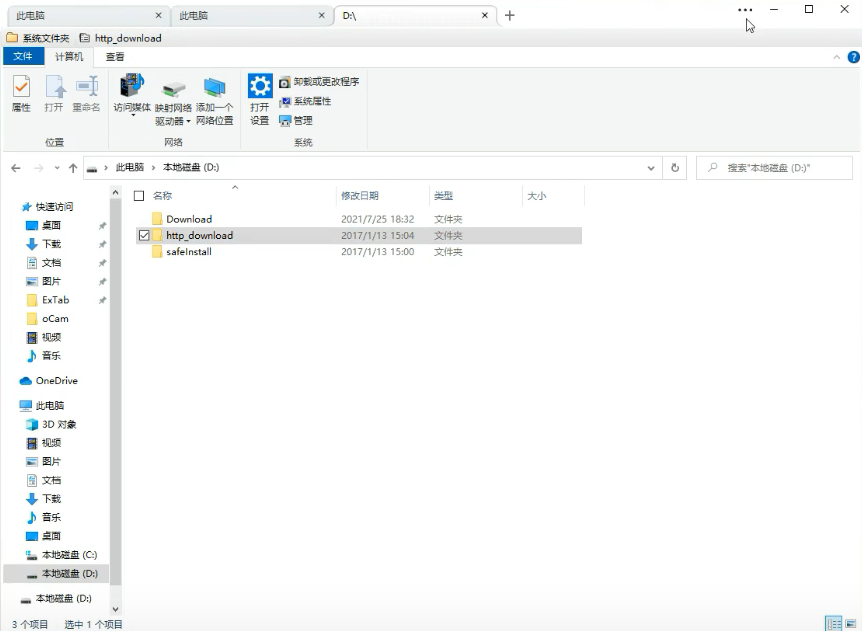Viewport: 862px width, 631px height.
Task: Switch to large icons view in status bar
Action: pyautogui.click(x=850, y=624)
